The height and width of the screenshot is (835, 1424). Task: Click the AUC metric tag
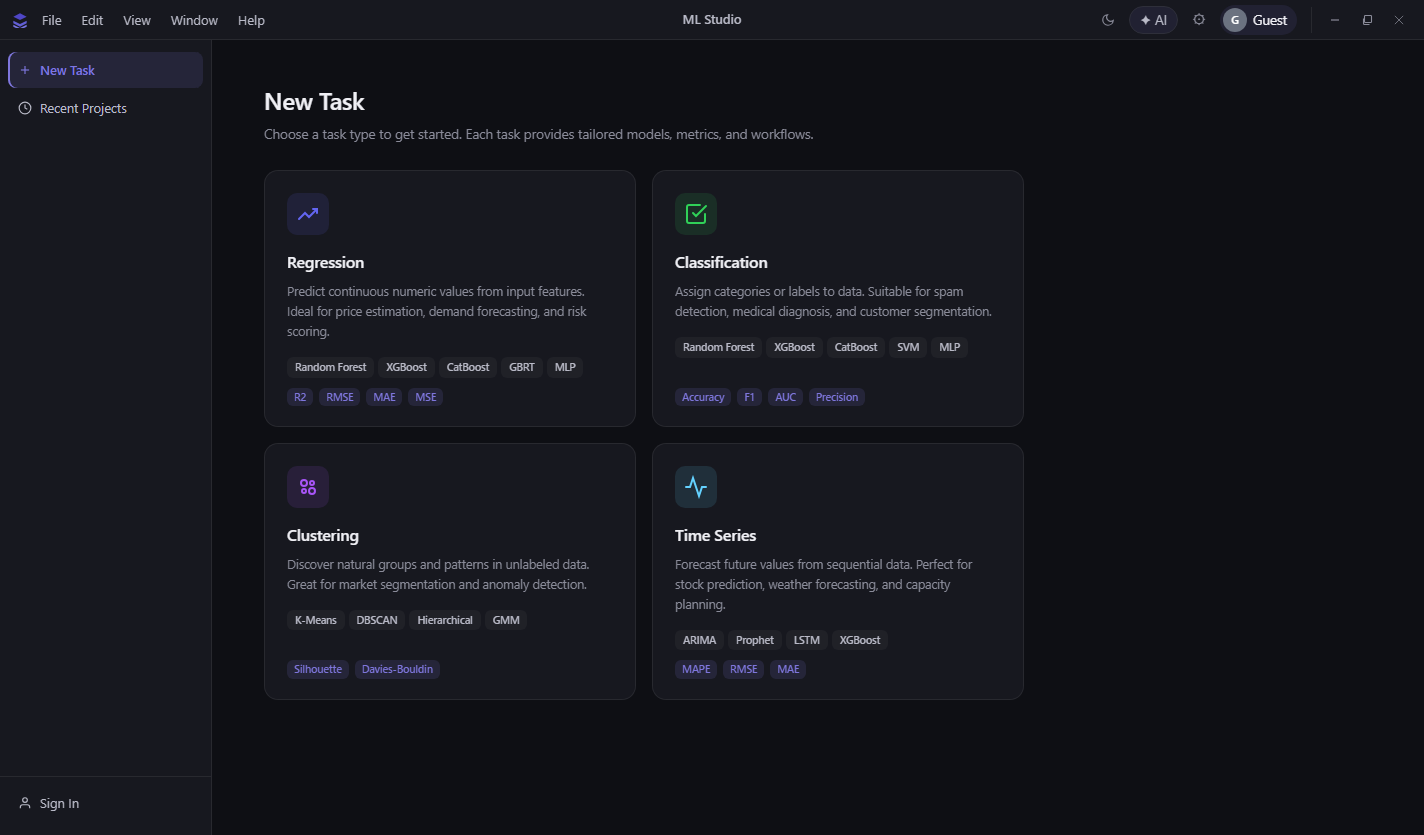pyautogui.click(x=786, y=397)
